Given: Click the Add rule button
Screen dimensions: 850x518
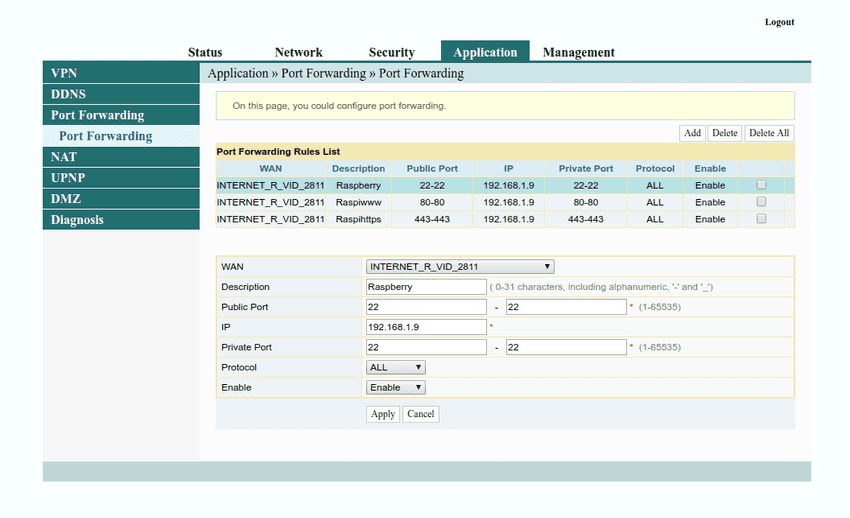Looking at the screenshot, I should (692, 133).
